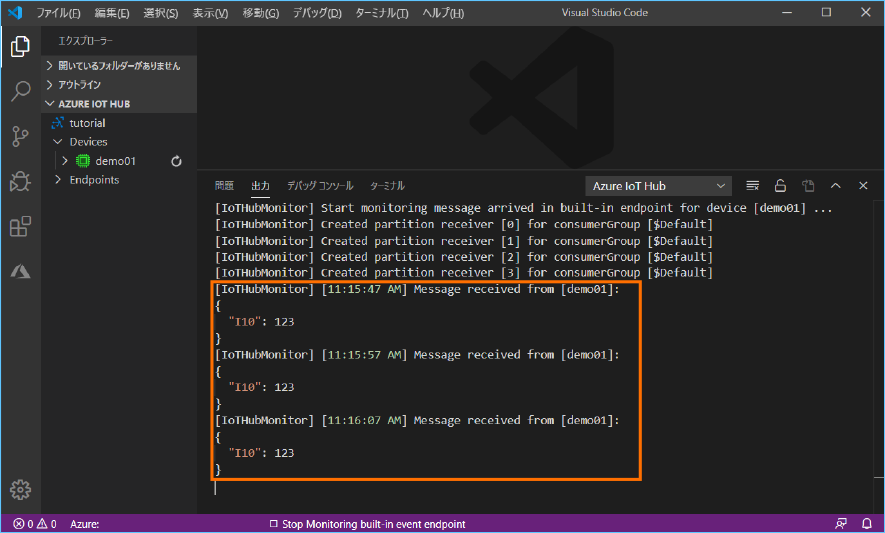885x533 pixels.
Task: Open the Search view in activity bar
Action: tap(20, 92)
